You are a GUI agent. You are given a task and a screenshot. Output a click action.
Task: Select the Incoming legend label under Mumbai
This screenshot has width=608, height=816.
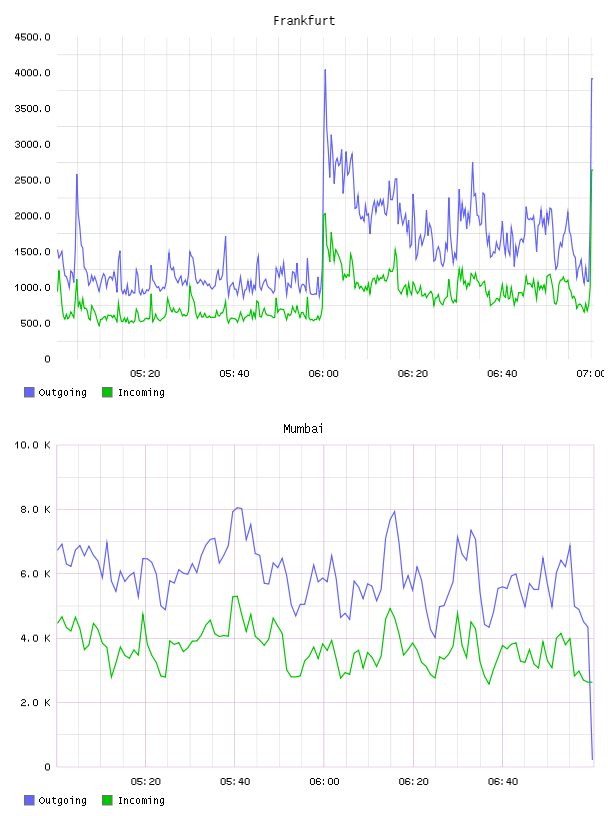(x=141, y=801)
